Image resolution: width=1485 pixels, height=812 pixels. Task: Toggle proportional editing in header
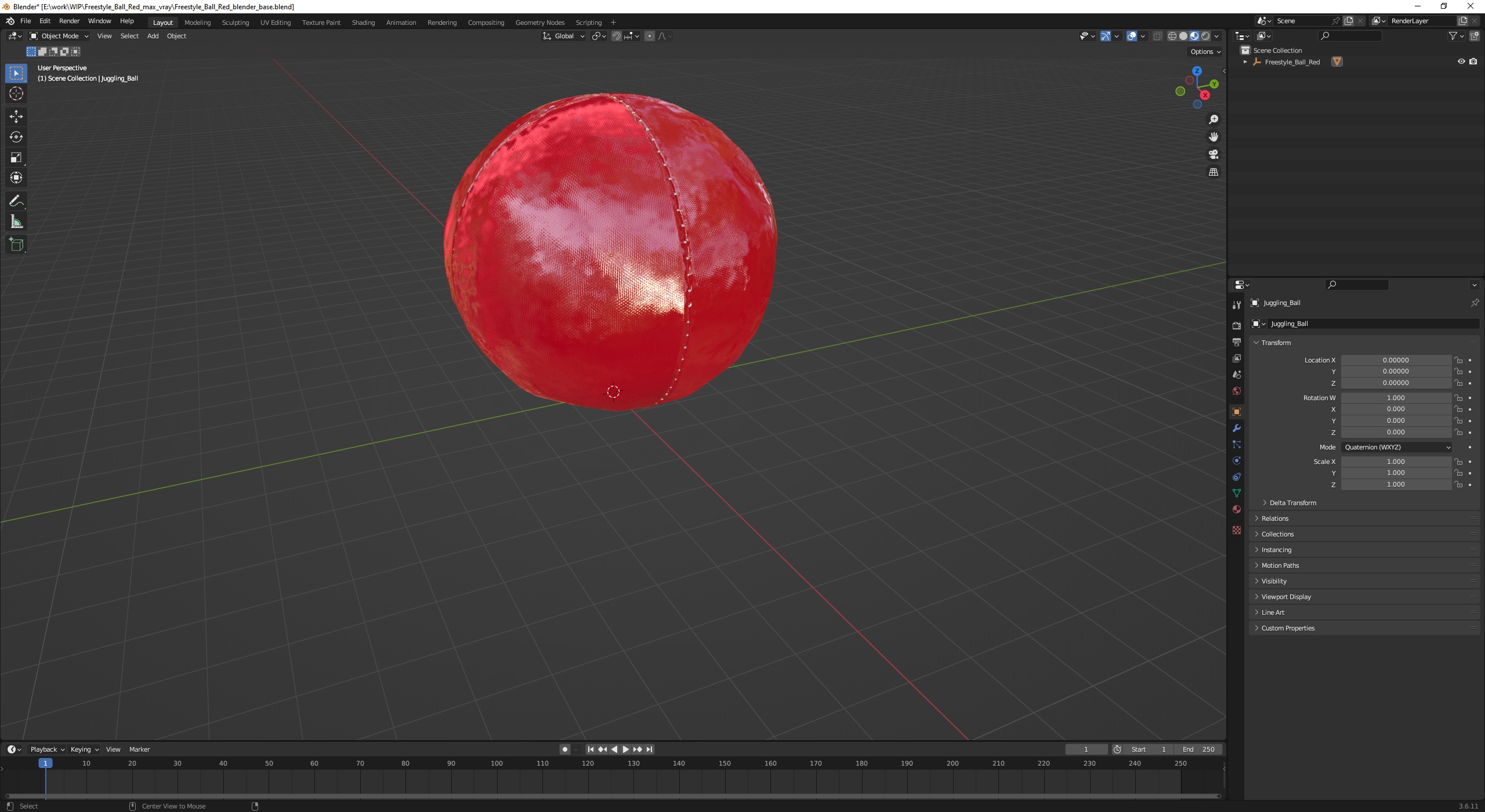pyautogui.click(x=650, y=36)
